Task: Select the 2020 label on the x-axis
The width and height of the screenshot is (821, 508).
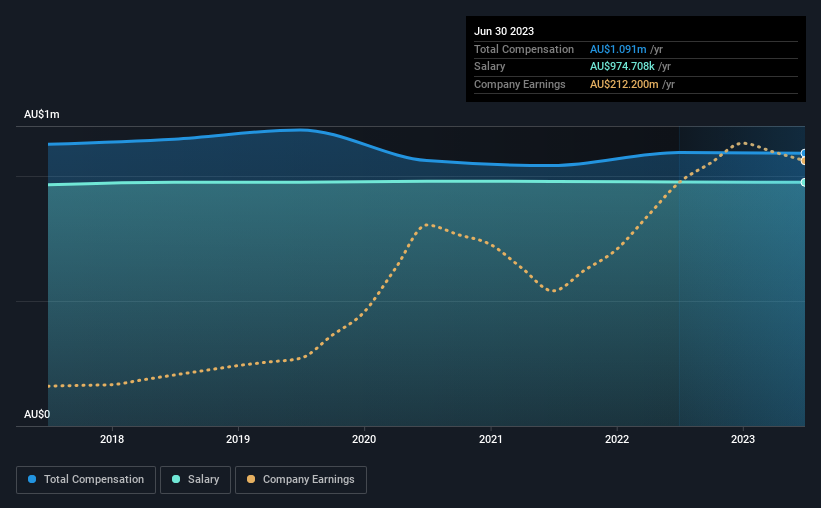Action: click(364, 439)
